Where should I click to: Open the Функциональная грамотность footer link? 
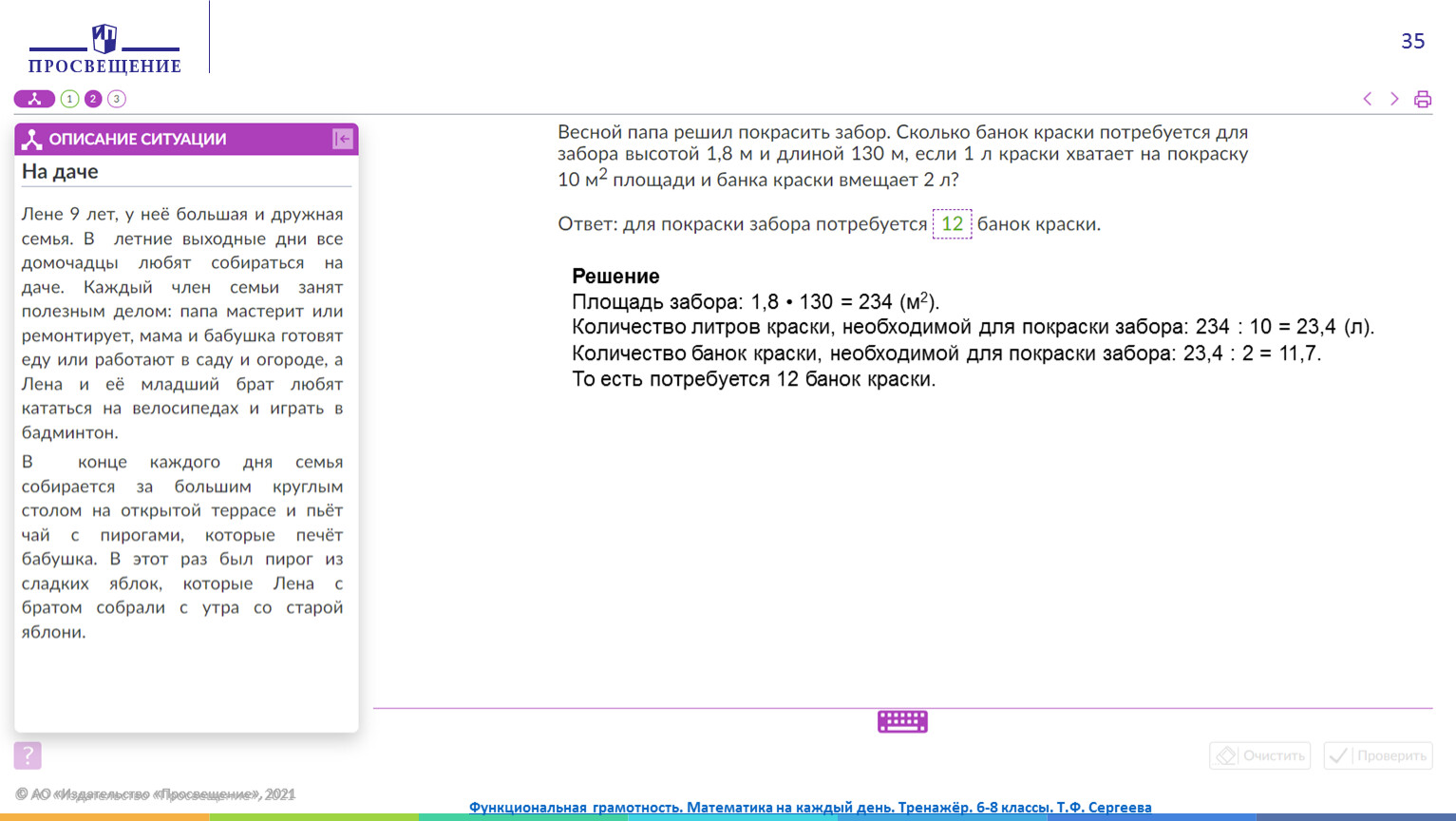point(809,807)
